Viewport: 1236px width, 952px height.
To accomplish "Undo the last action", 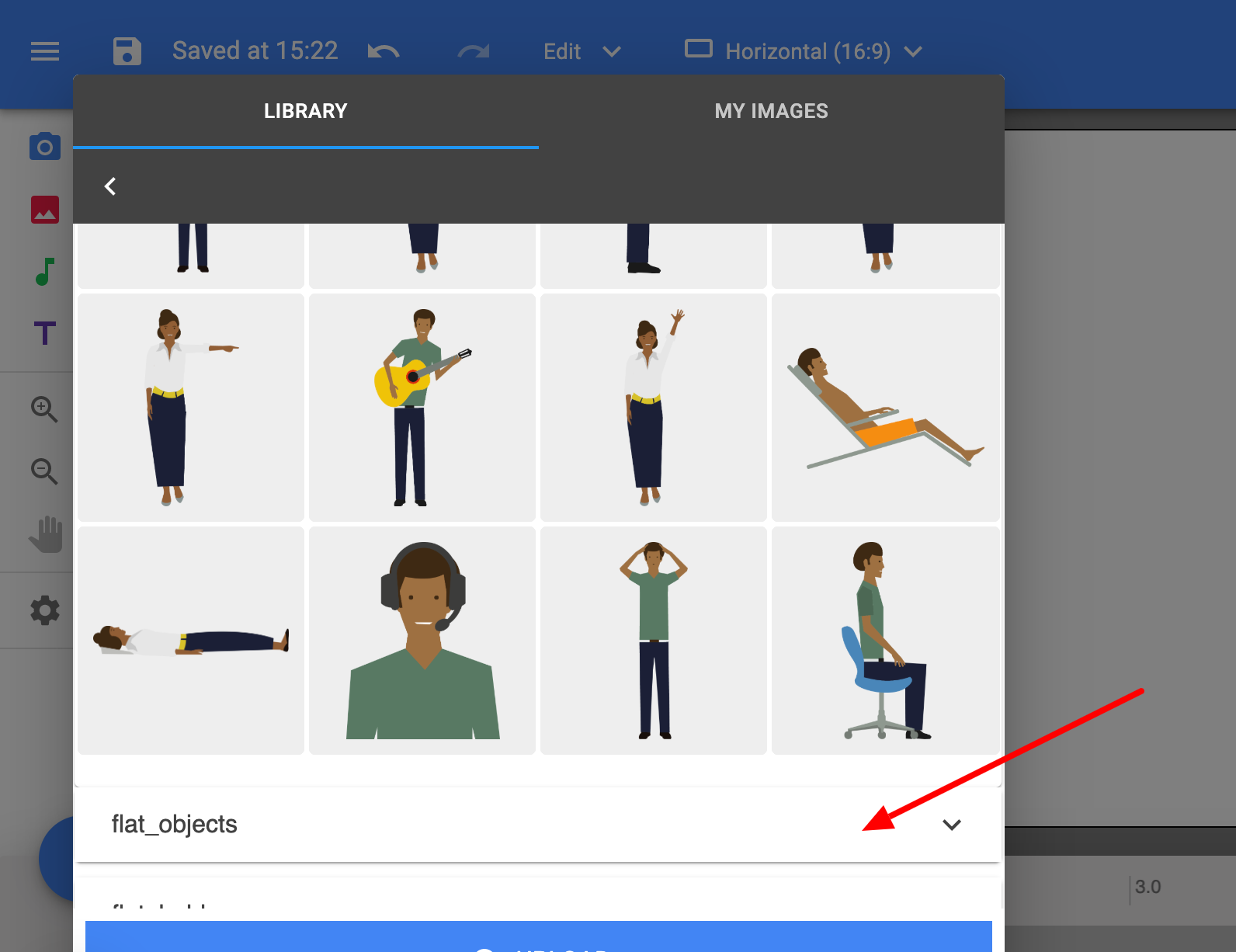I will pos(384,51).
